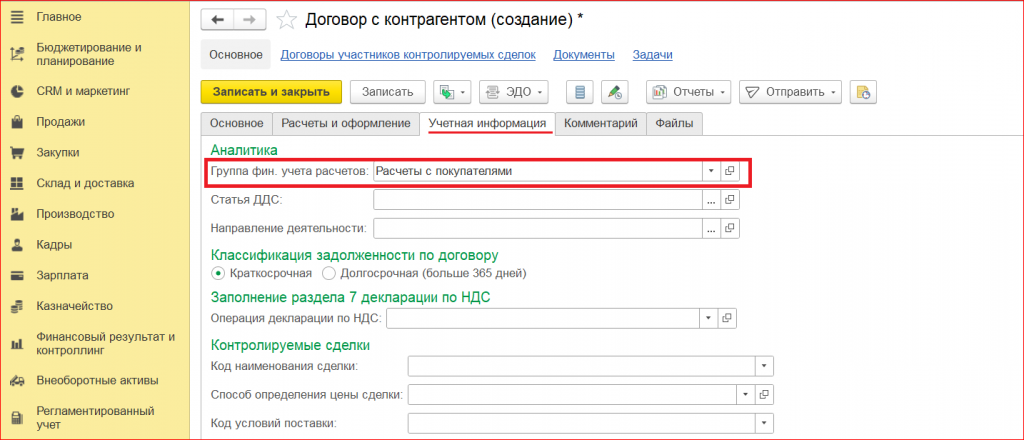This screenshot has width=1024, height=440.
Task: Click the Направление деятельности input field
Action: pyautogui.click(x=538, y=228)
